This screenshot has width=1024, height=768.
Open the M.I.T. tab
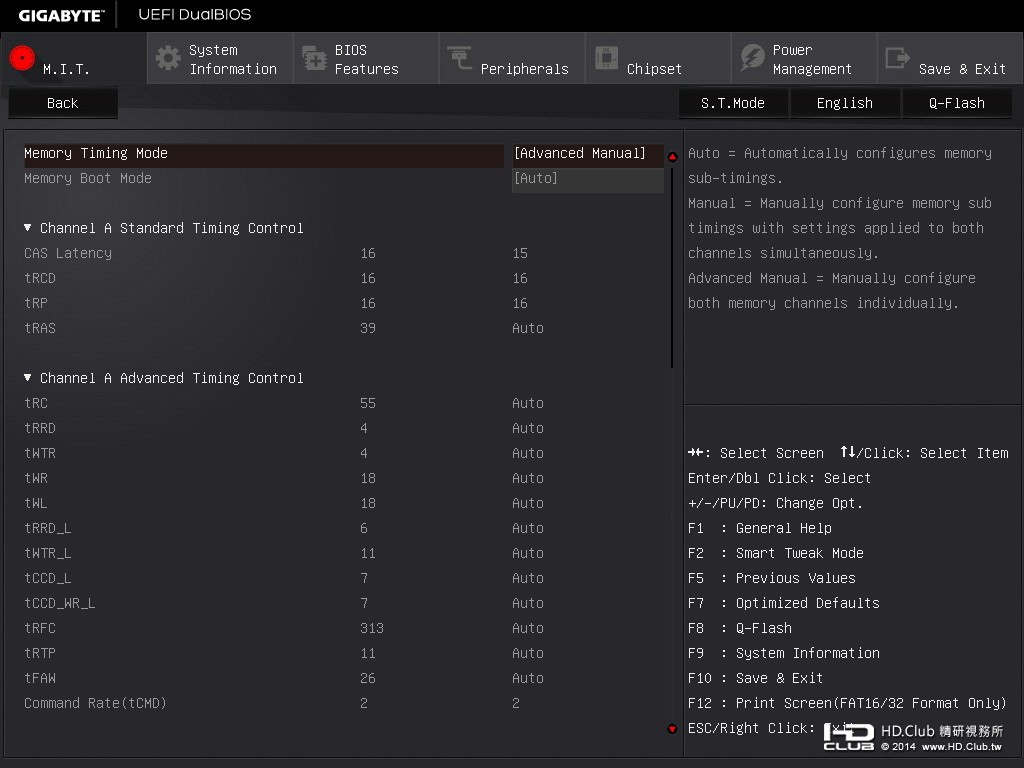(x=74, y=58)
